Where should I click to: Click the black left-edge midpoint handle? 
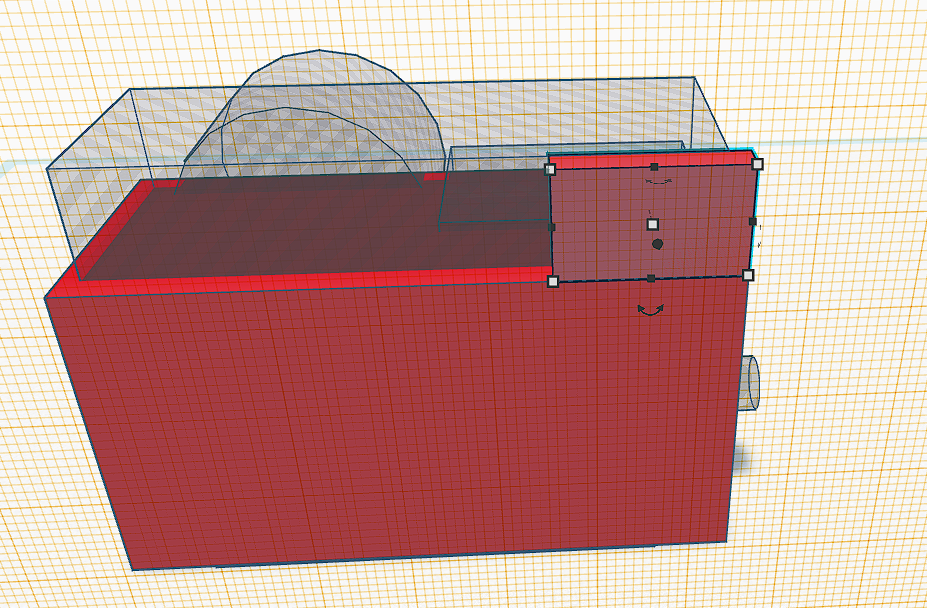click(552, 227)
